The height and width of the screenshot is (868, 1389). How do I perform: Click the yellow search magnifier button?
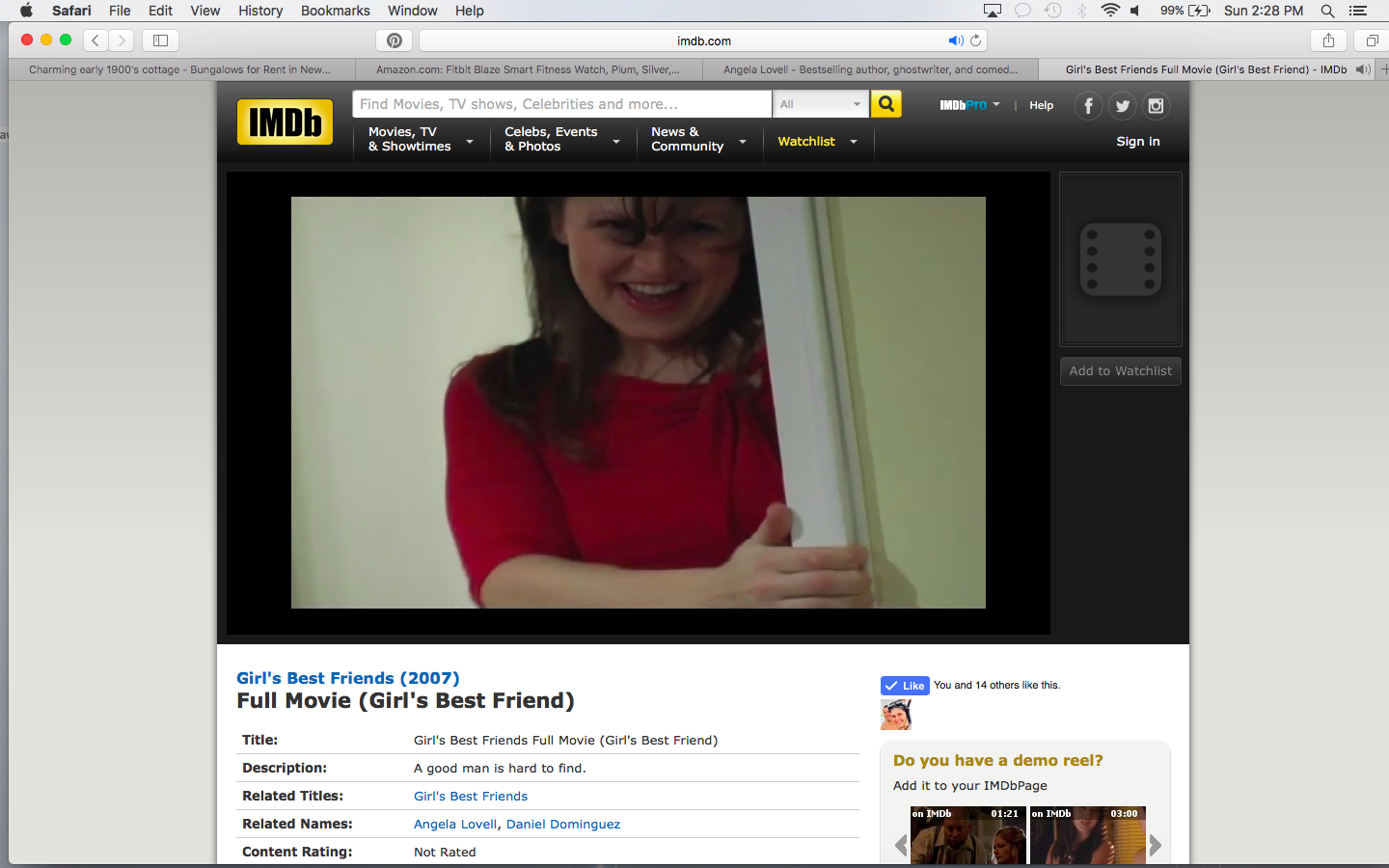(x=885, y=104)
